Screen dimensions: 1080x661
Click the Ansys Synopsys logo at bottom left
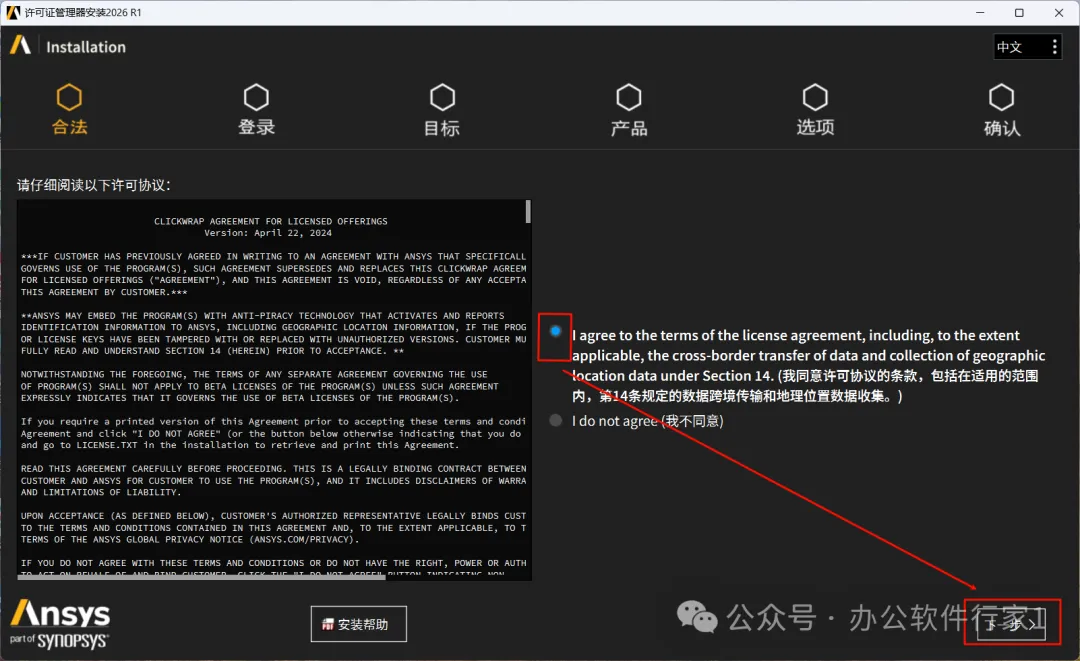(x=60, y=624)
